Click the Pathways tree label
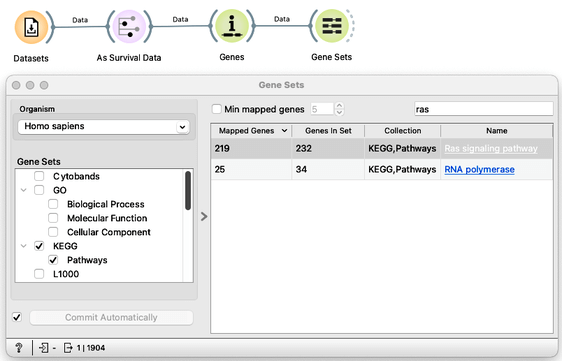 tap(87, 260)
